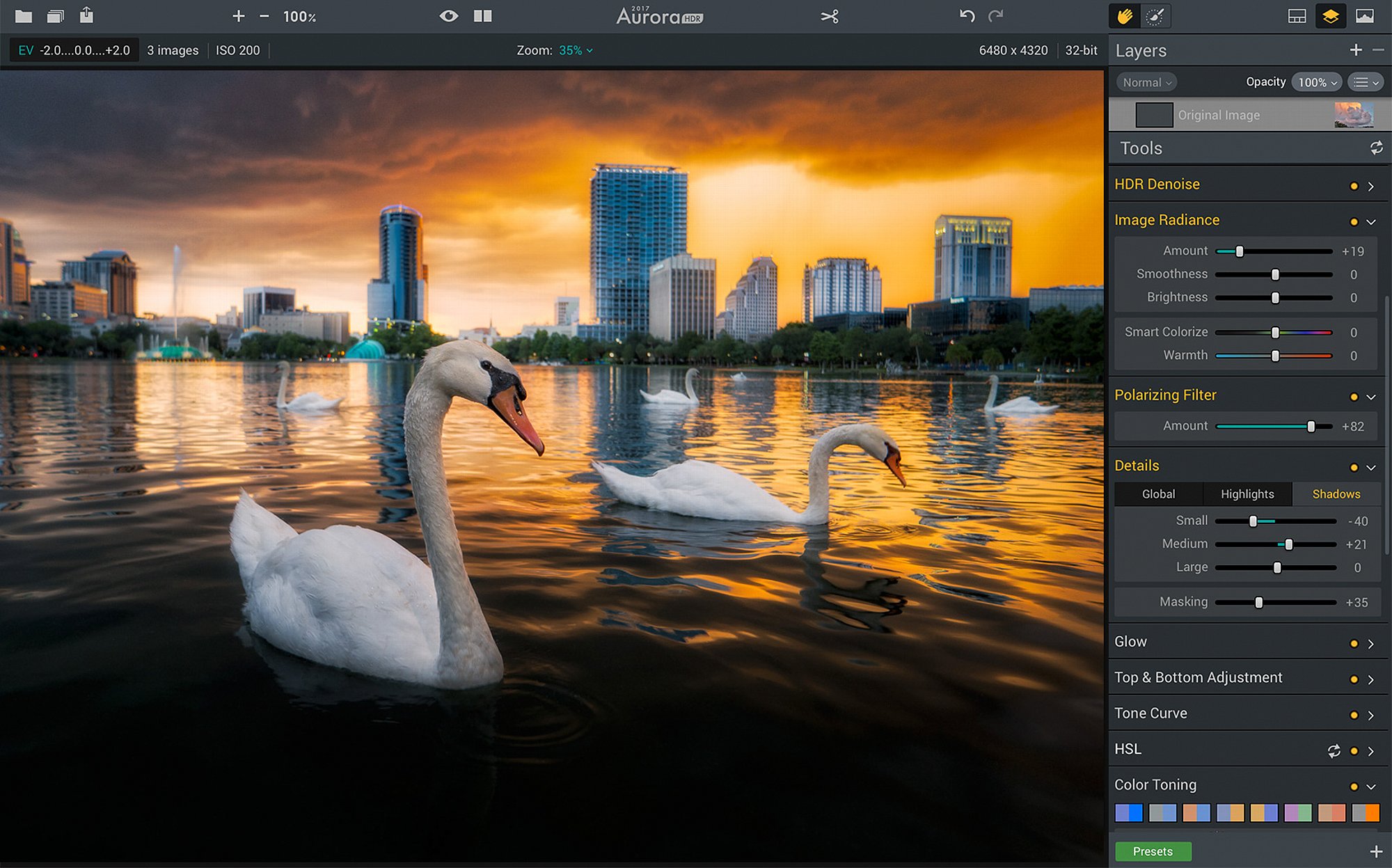
Task: Switch to the Global tab in Details
Action: pyautogui.click(x=1158, y=494)
